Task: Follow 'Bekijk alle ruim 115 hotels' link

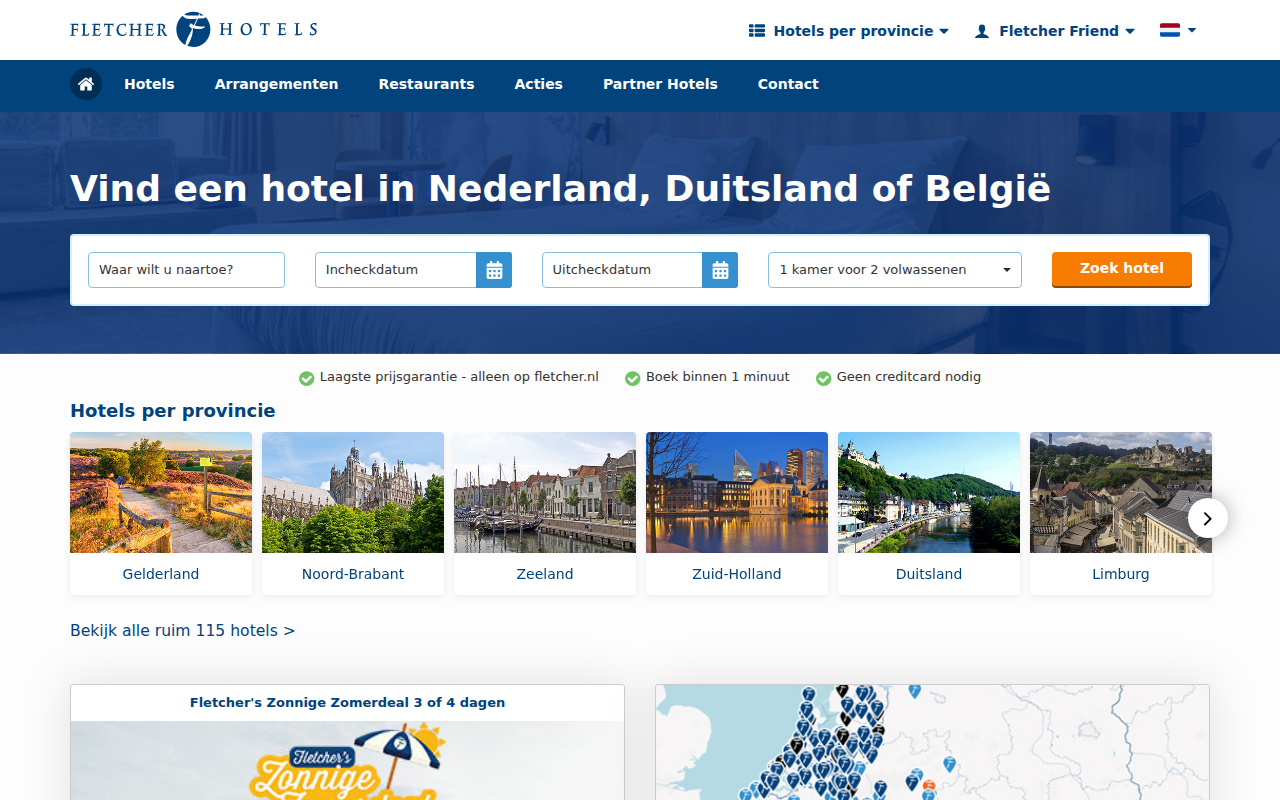Action: point(183,631)
